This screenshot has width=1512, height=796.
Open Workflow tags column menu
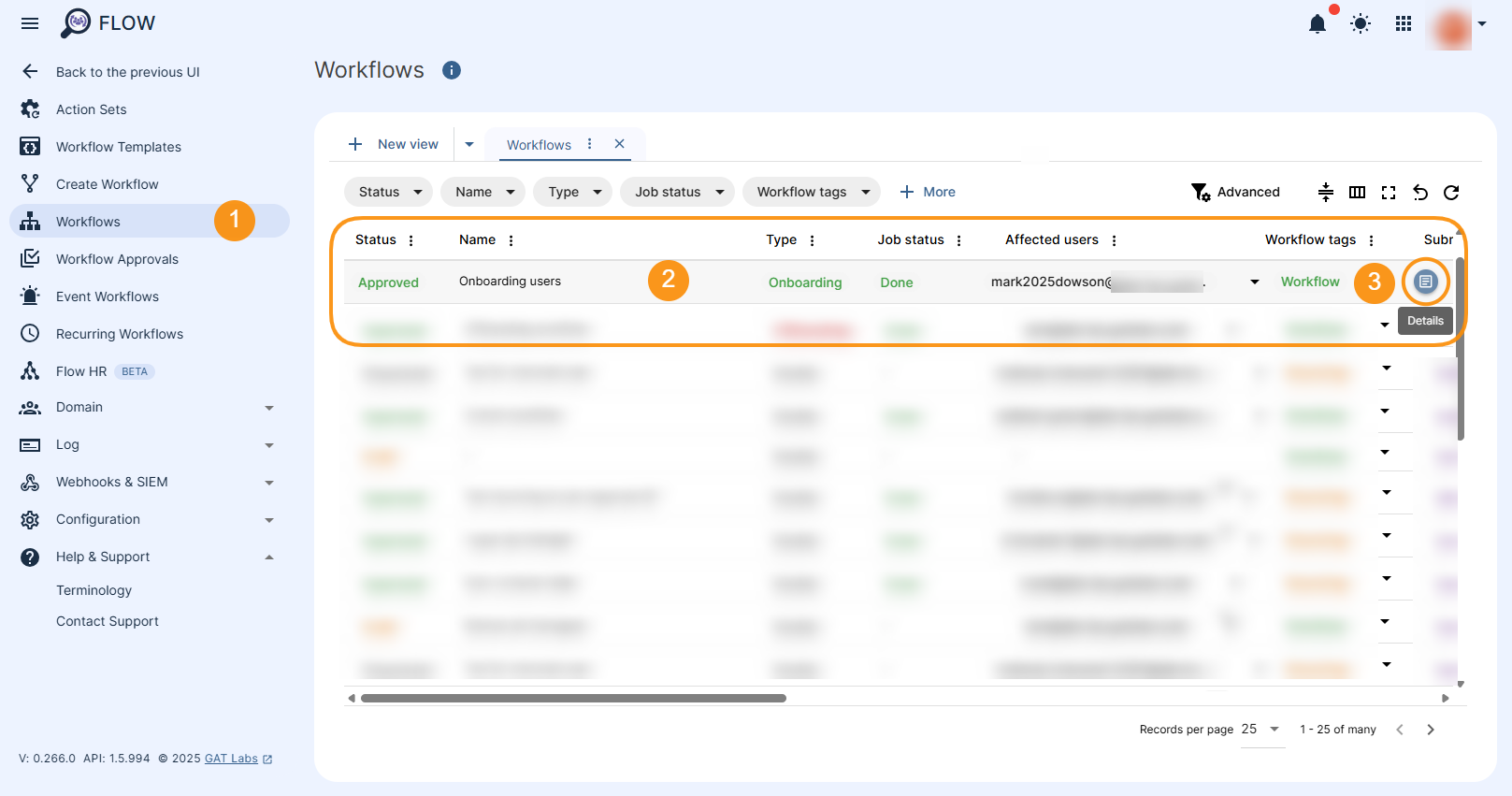click(x=1371, y=240)
